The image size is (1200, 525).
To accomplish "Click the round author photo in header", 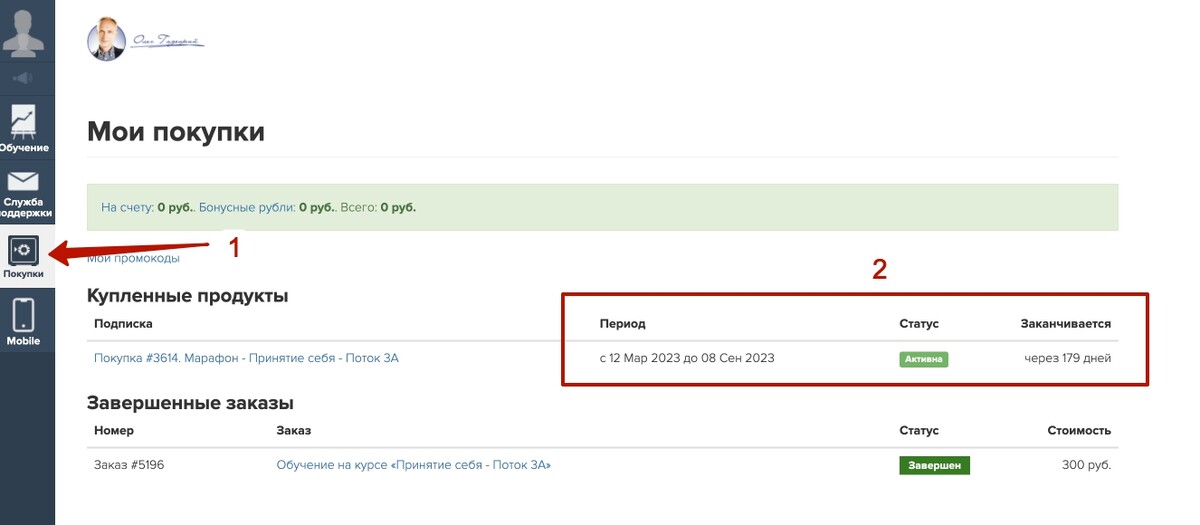I will point(106,40).
